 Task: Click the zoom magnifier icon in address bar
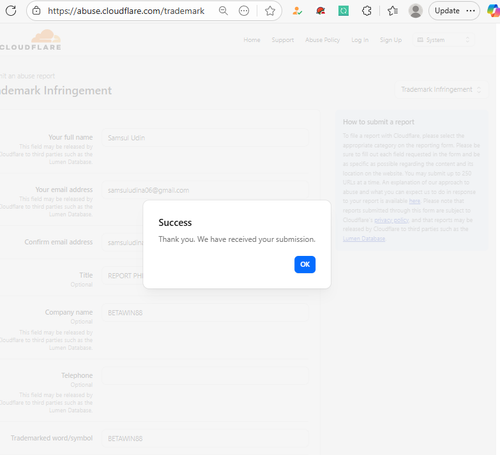[x=223, y=11]
